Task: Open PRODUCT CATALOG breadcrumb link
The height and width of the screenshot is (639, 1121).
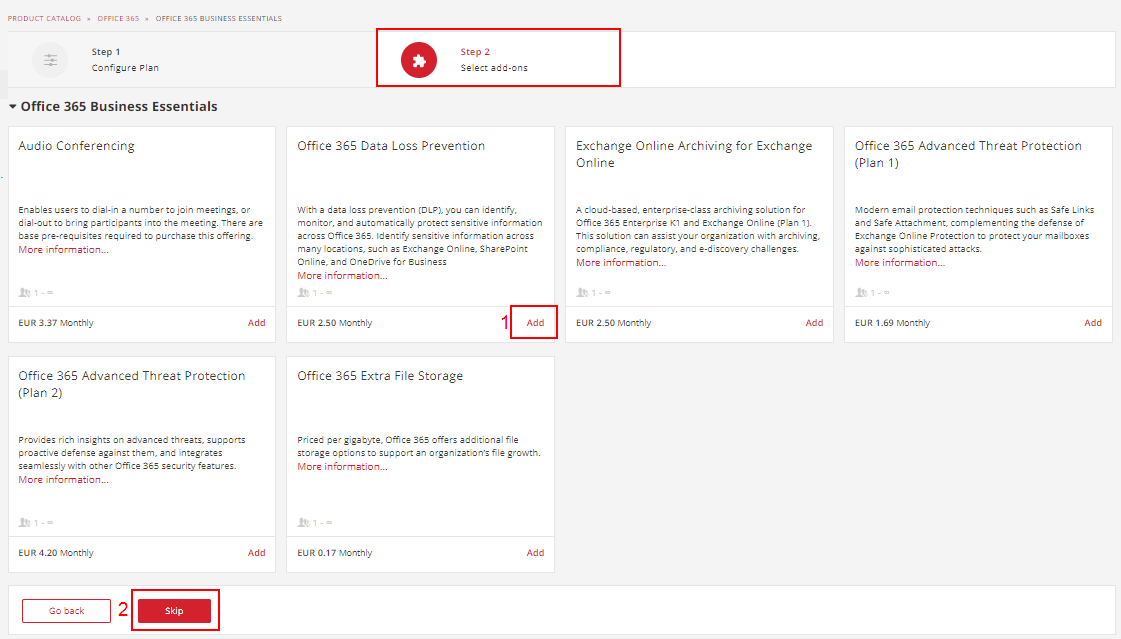Action: 44,19
